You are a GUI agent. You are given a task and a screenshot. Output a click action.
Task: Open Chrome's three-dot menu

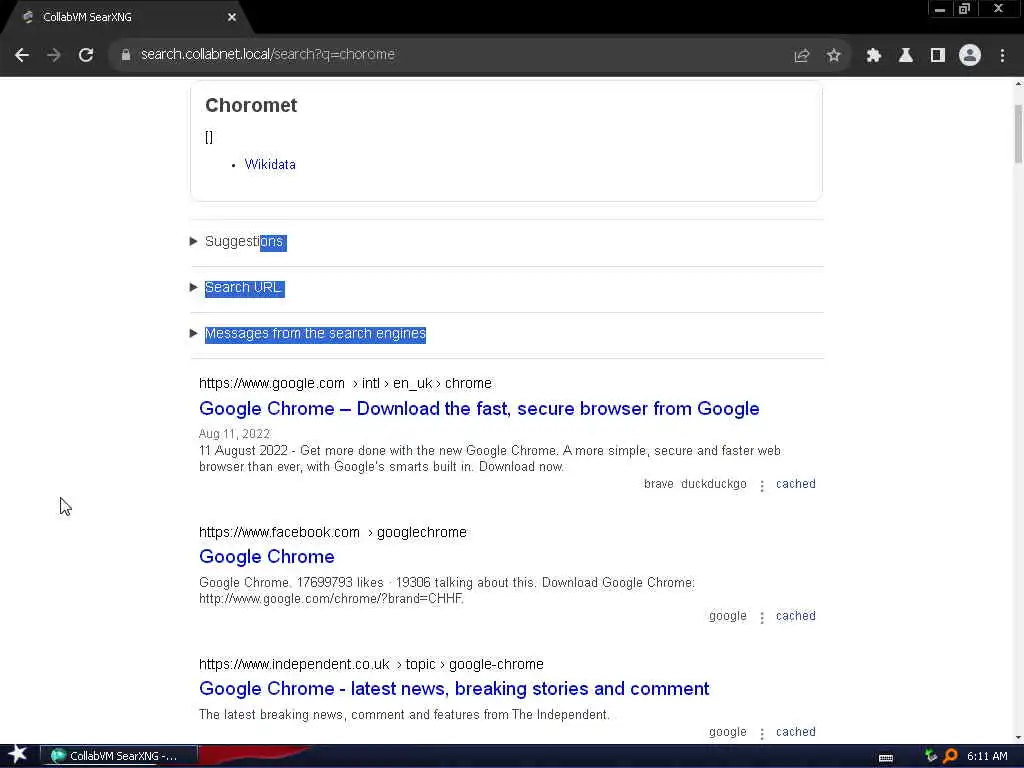(x=1002, y=56)
